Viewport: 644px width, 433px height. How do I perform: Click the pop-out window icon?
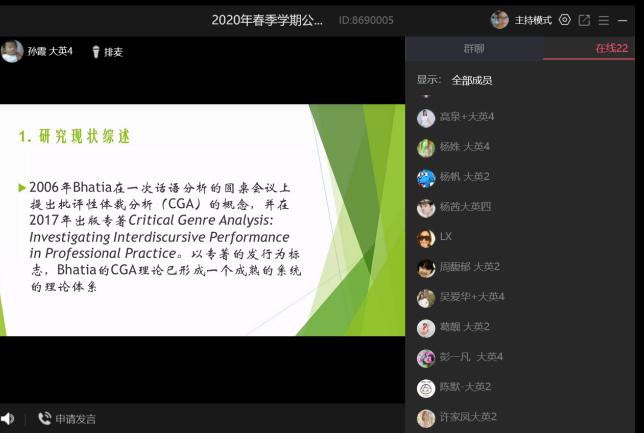pos(585,20)
